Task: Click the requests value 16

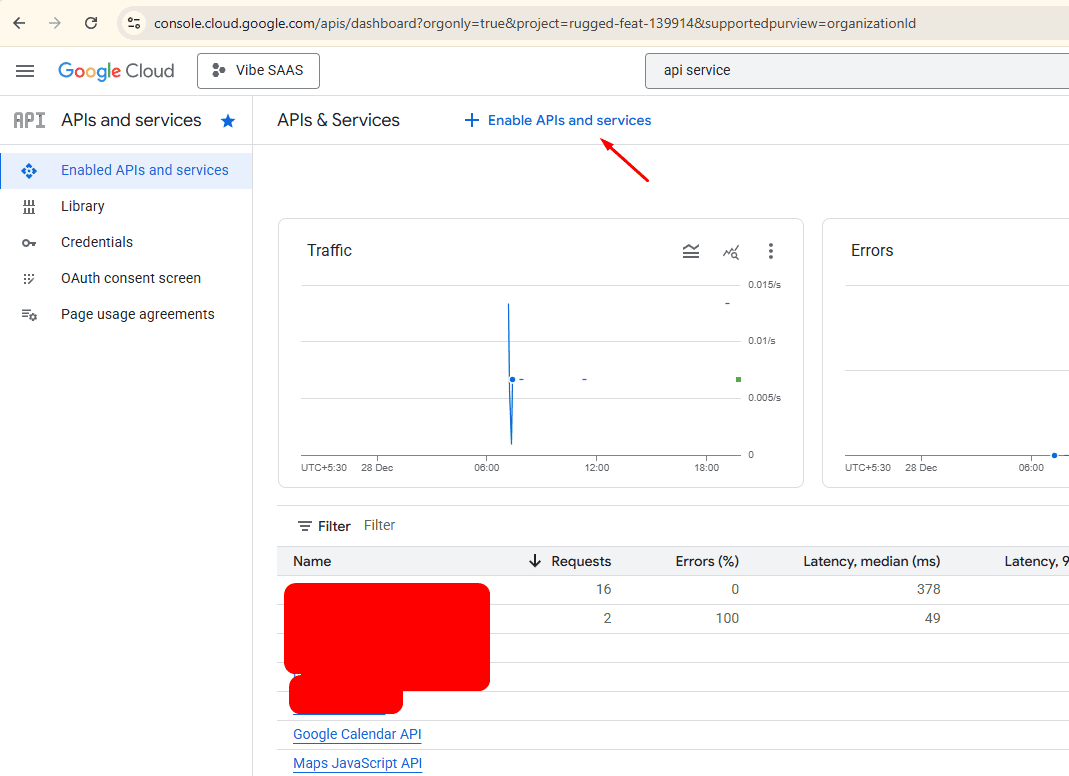Action: (x=603, y=589)
